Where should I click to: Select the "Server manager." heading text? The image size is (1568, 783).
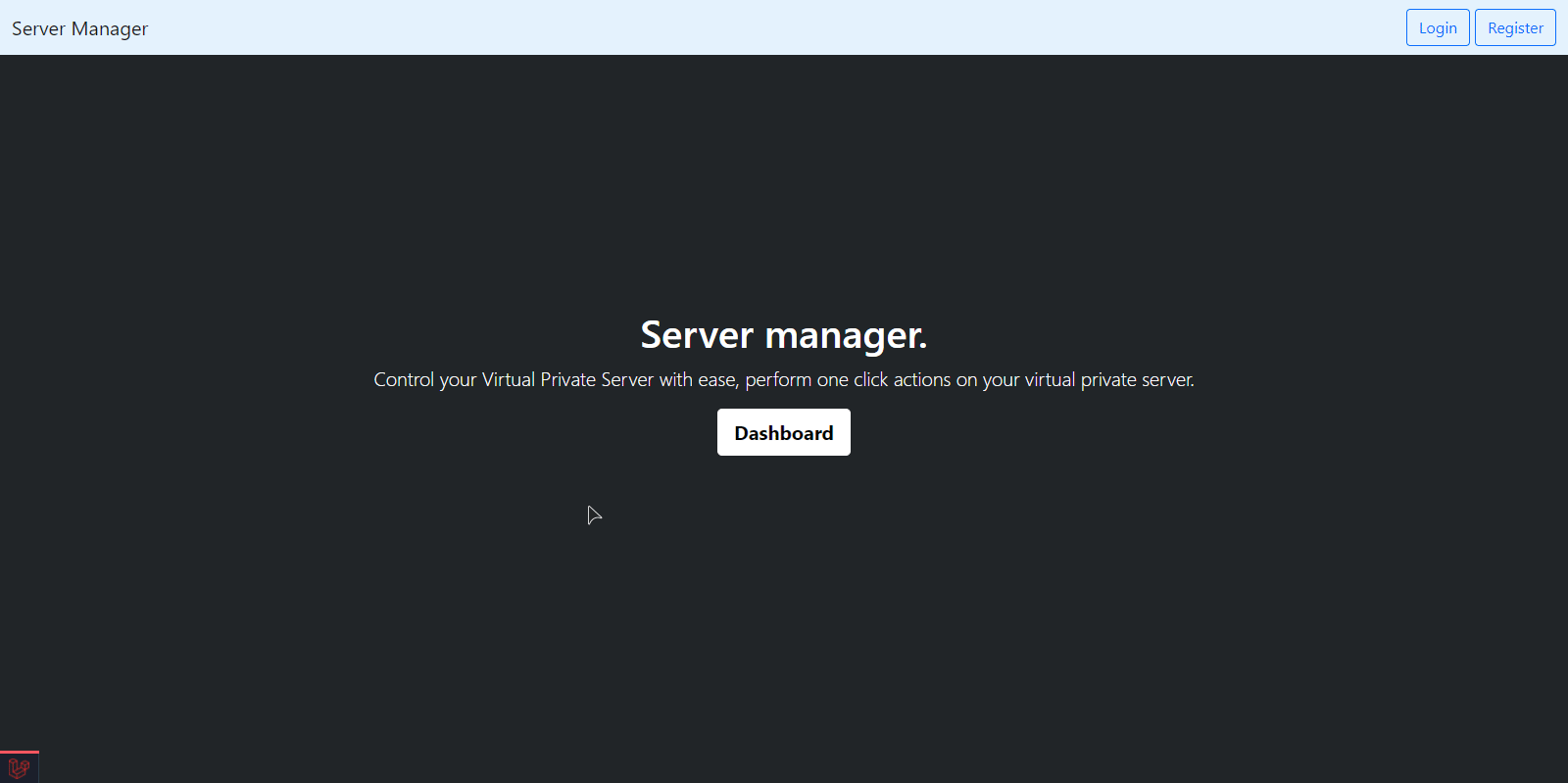coord(784,335)
